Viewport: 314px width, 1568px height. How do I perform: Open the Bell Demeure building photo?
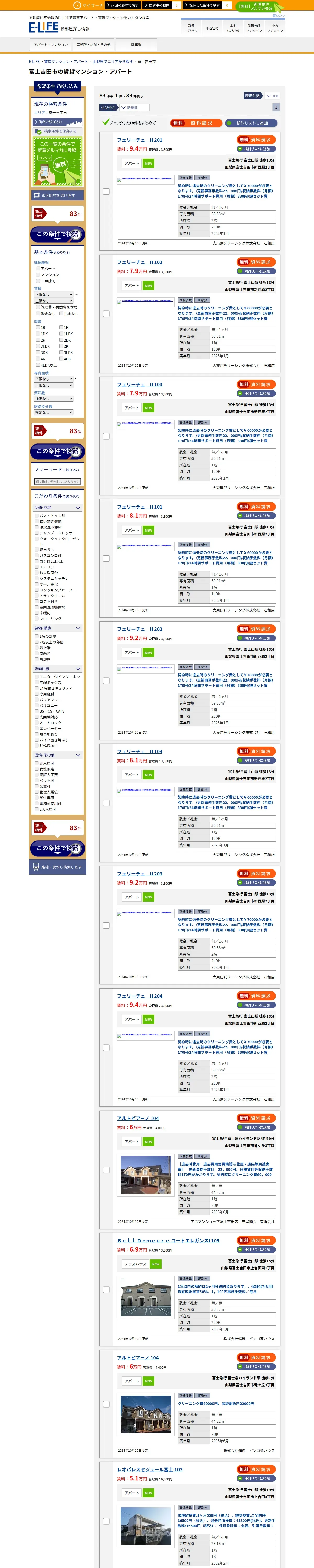pyautogui.click(x=146, y=1297)
